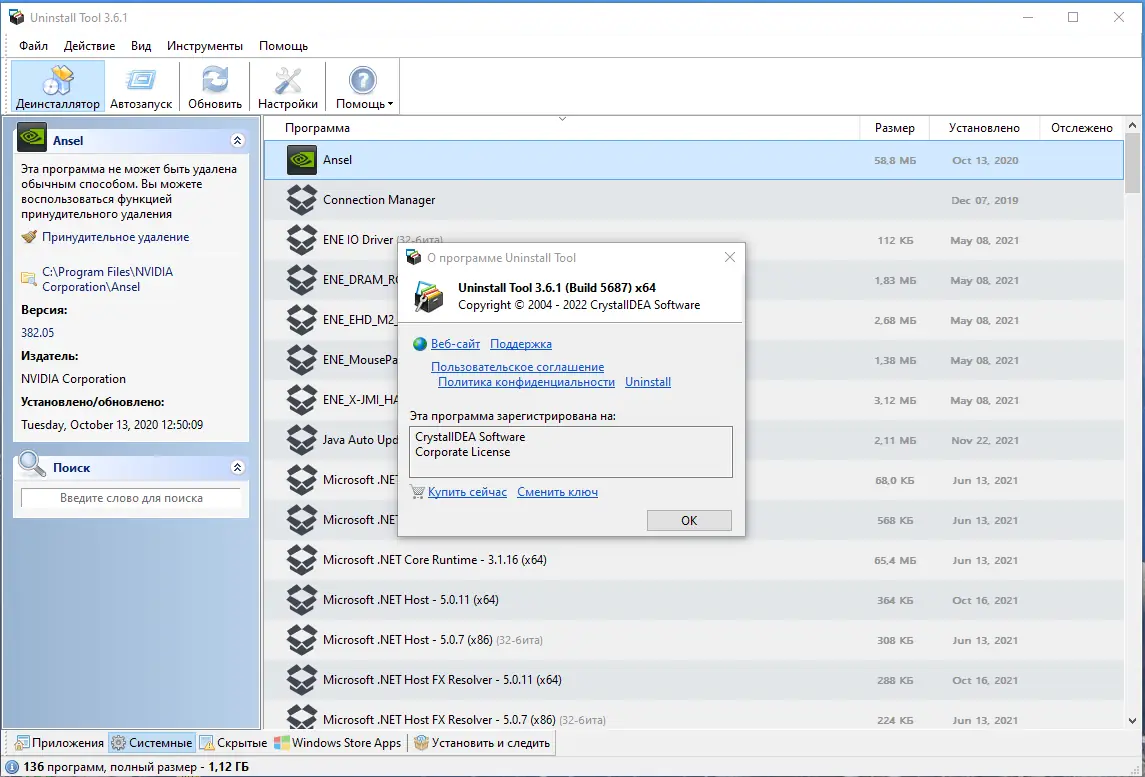Close the О программе dialog
This screenshot has width=1145, height=777.
click(729, 257)
